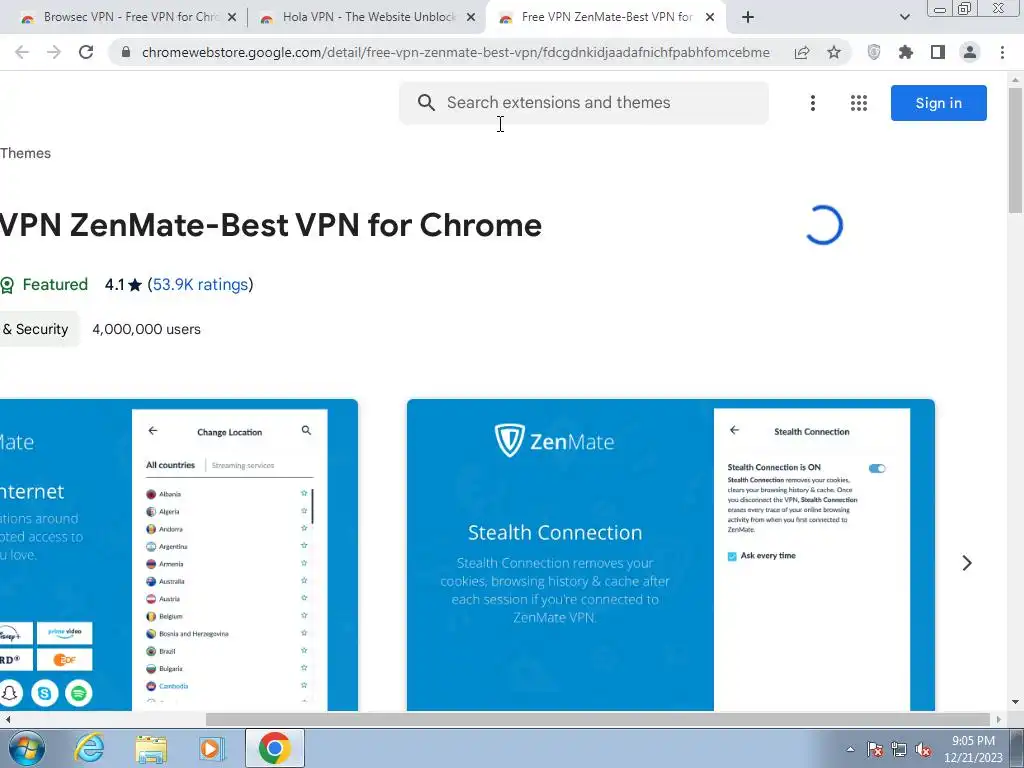Close the Browsec VPN tab
Screen dimensions: 1024x768
point(232,18)
